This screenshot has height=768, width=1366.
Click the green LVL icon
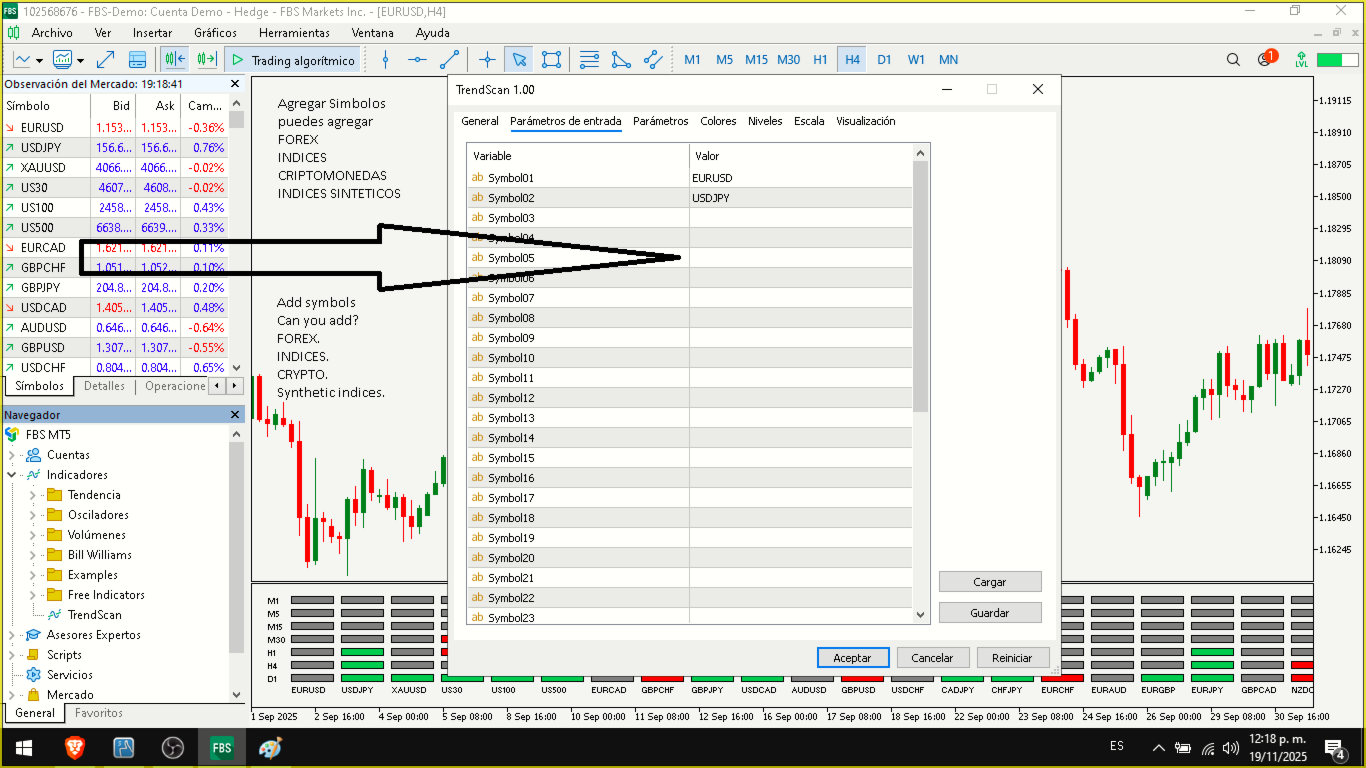pos(1301,60)
